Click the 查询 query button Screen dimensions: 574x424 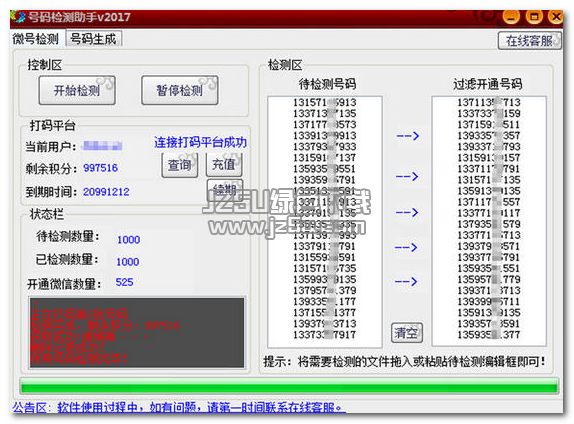(180, 165)
